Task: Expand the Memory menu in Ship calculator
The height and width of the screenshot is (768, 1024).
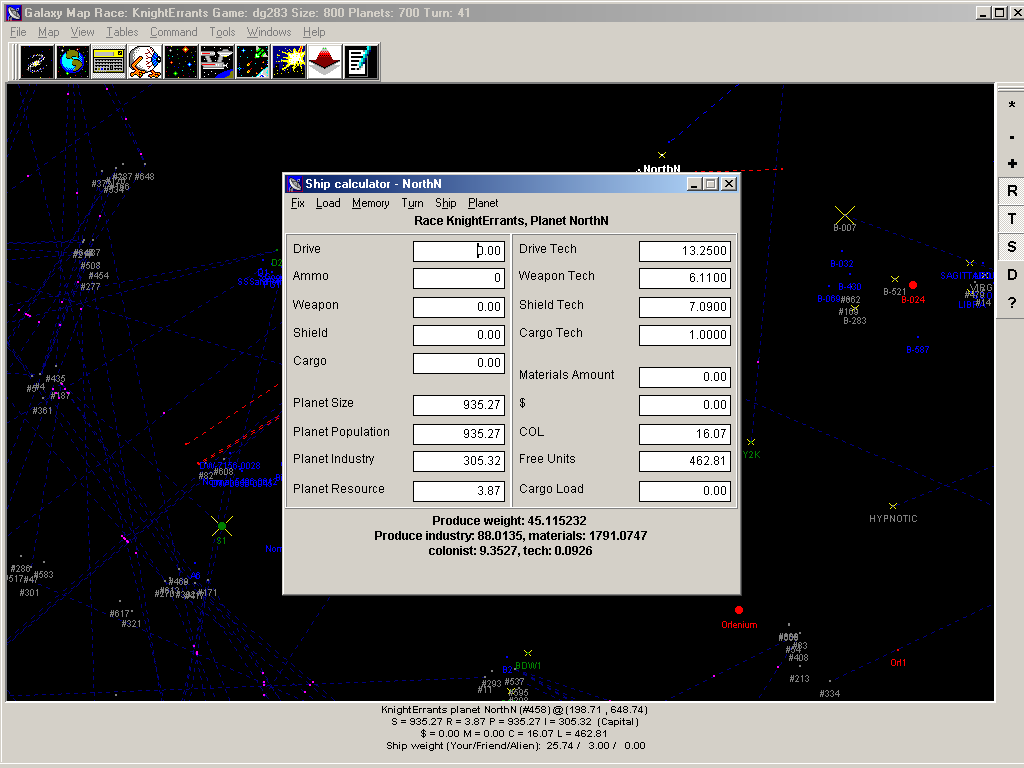Action: (370, 203)
